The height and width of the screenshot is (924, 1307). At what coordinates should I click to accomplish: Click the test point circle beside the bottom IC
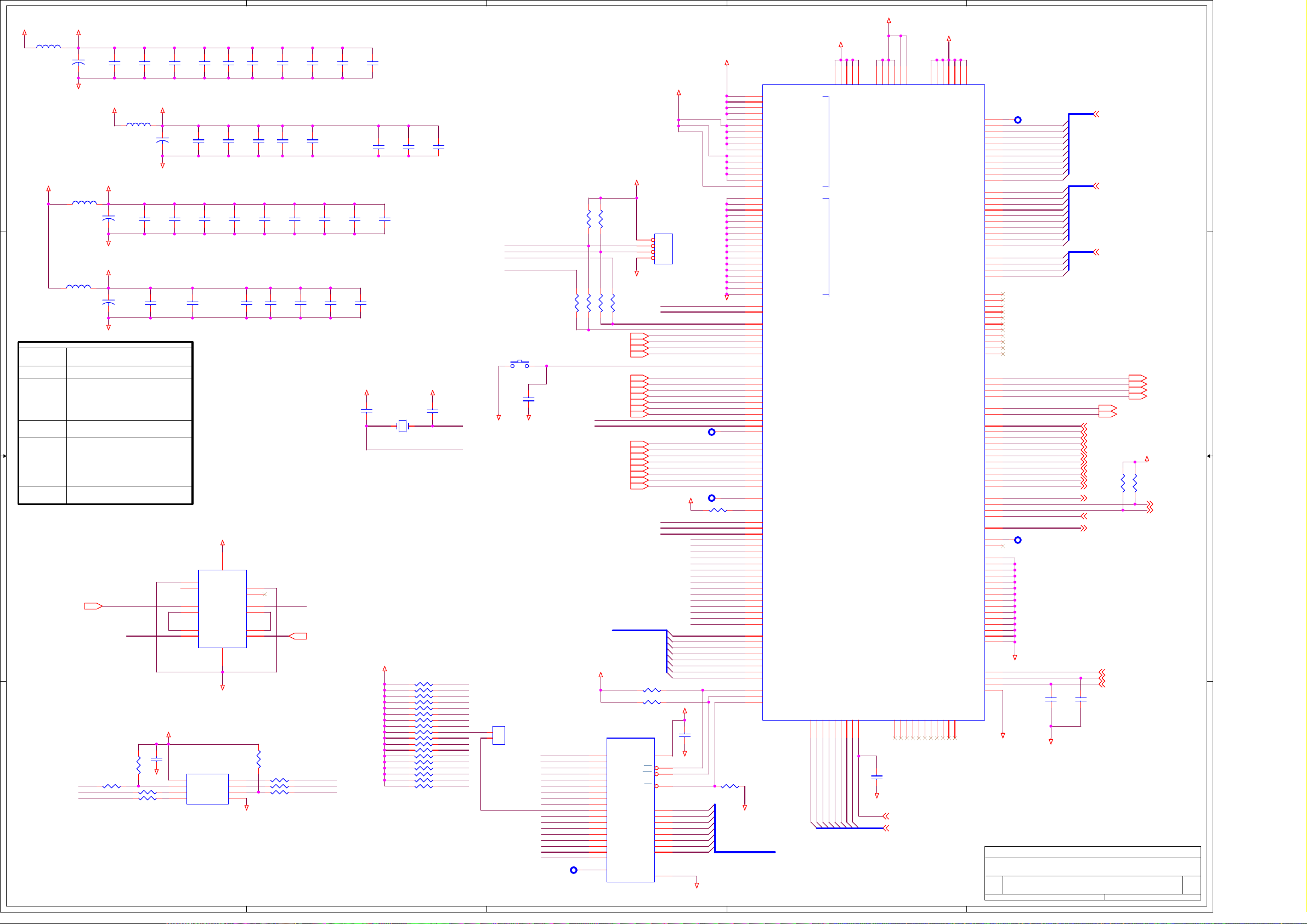point(573,870)
